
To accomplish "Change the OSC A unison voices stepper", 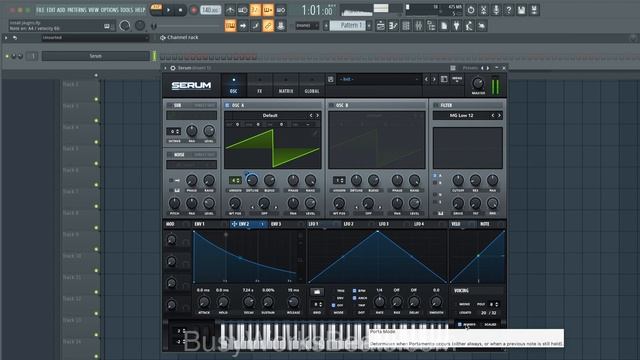I will coord(235,180).
